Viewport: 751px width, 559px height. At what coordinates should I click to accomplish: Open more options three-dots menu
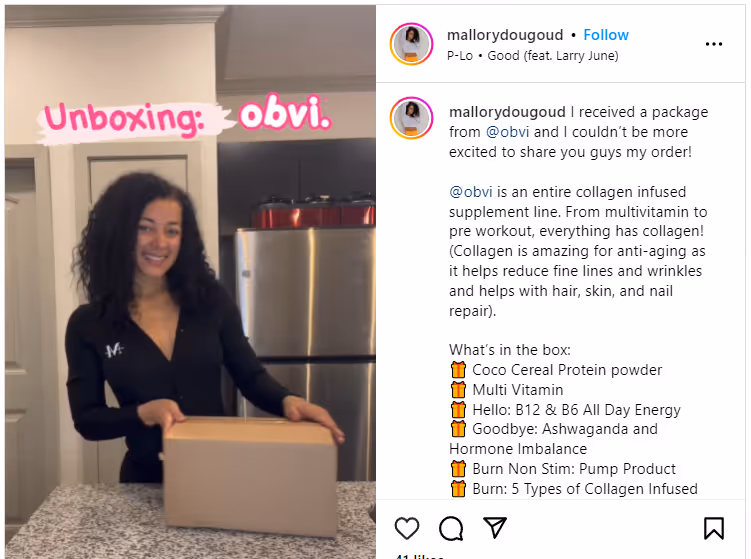coord(714,44)
